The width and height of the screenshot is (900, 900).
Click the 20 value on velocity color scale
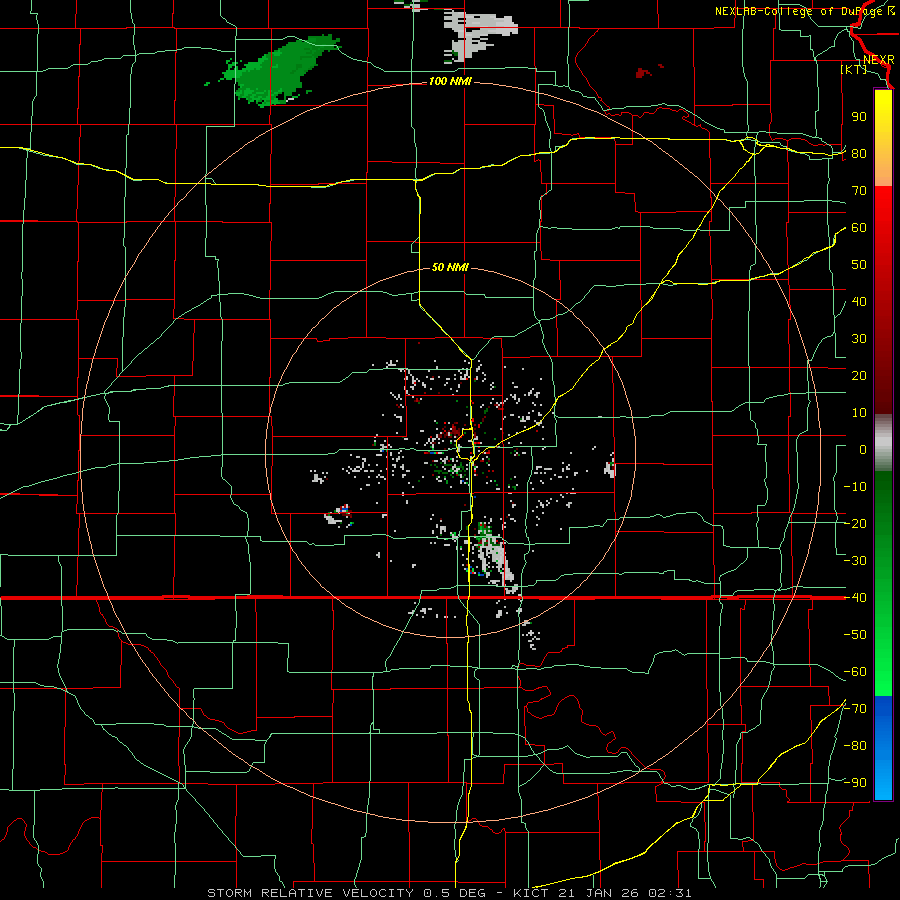pyautogui.click(x=859, y=376)
